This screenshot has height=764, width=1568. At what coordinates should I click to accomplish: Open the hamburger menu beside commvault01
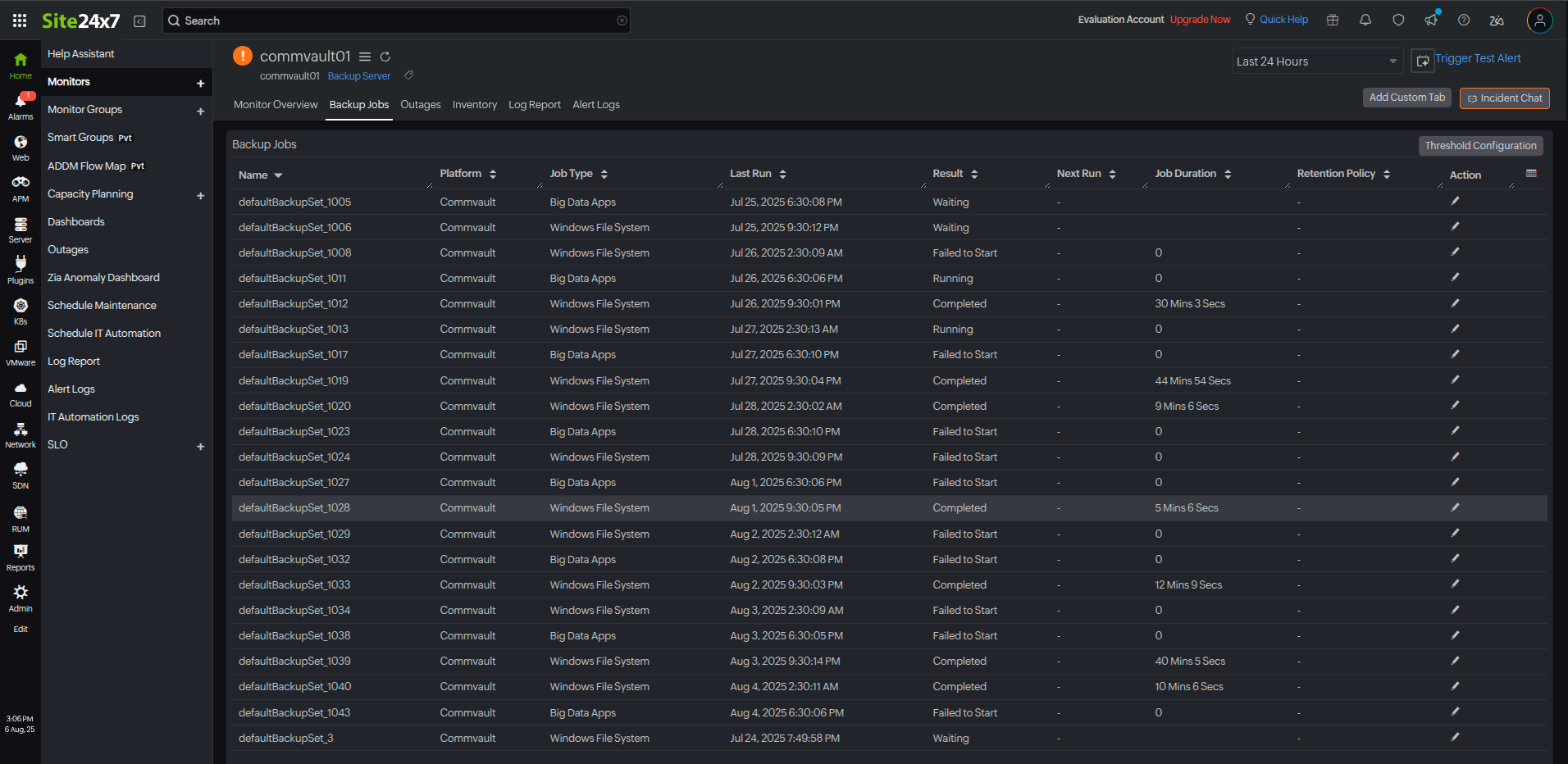365,57
